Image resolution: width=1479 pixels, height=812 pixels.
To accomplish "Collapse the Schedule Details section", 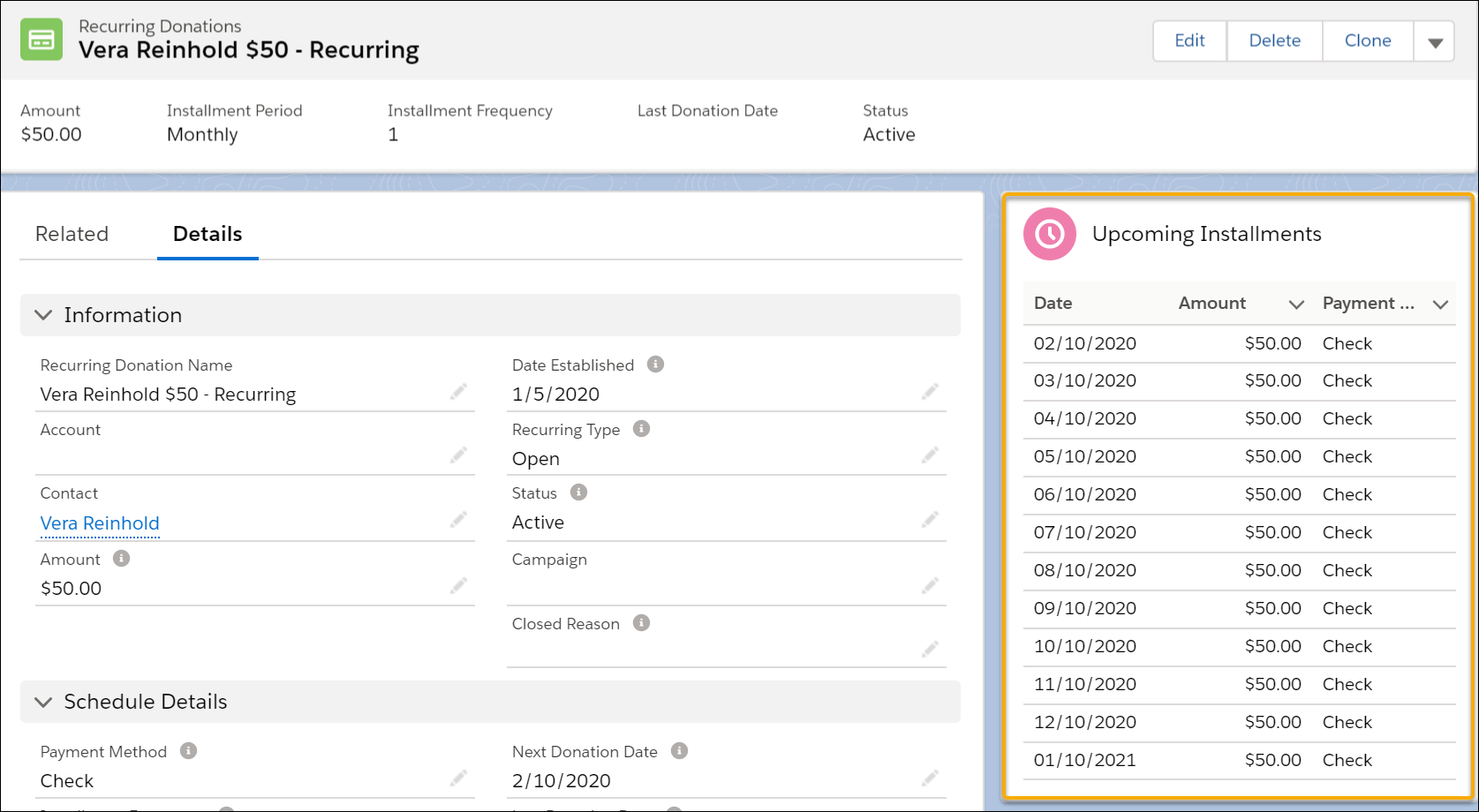I will coord(43,702).
